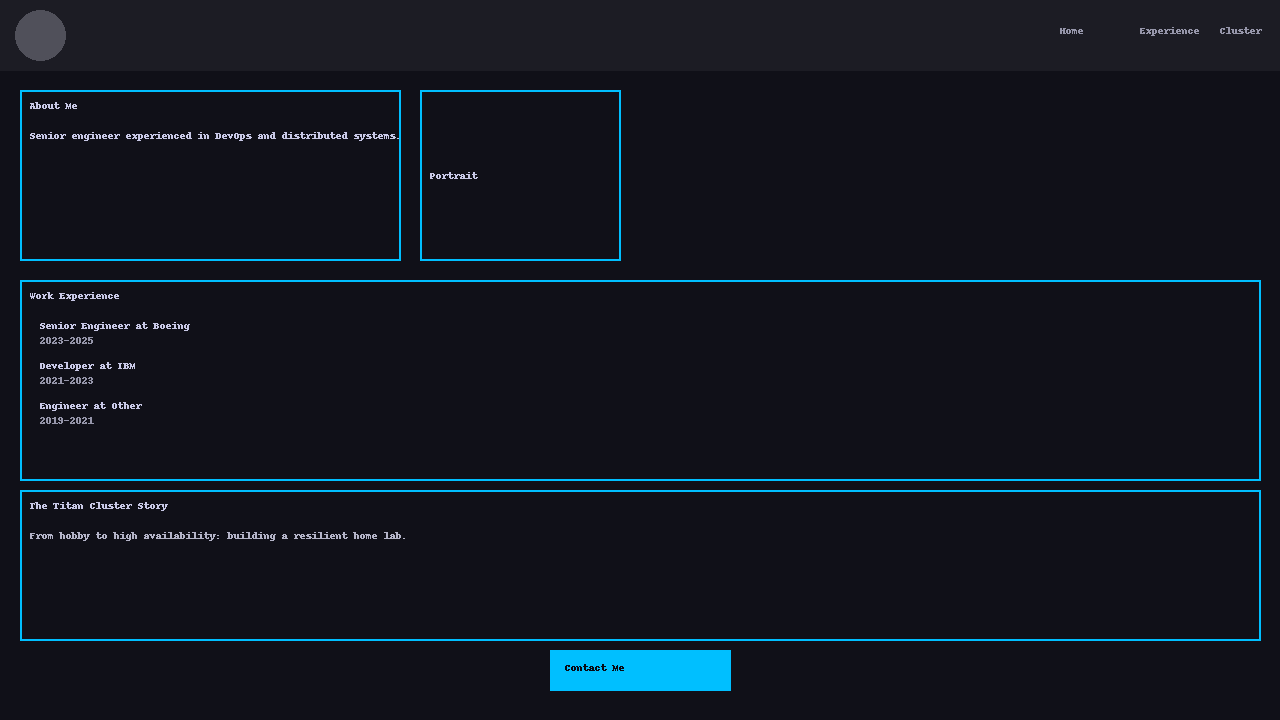Click the 2021-2023 date range
The width and height of the screenshot is (1280, 720).
point(66,381)
